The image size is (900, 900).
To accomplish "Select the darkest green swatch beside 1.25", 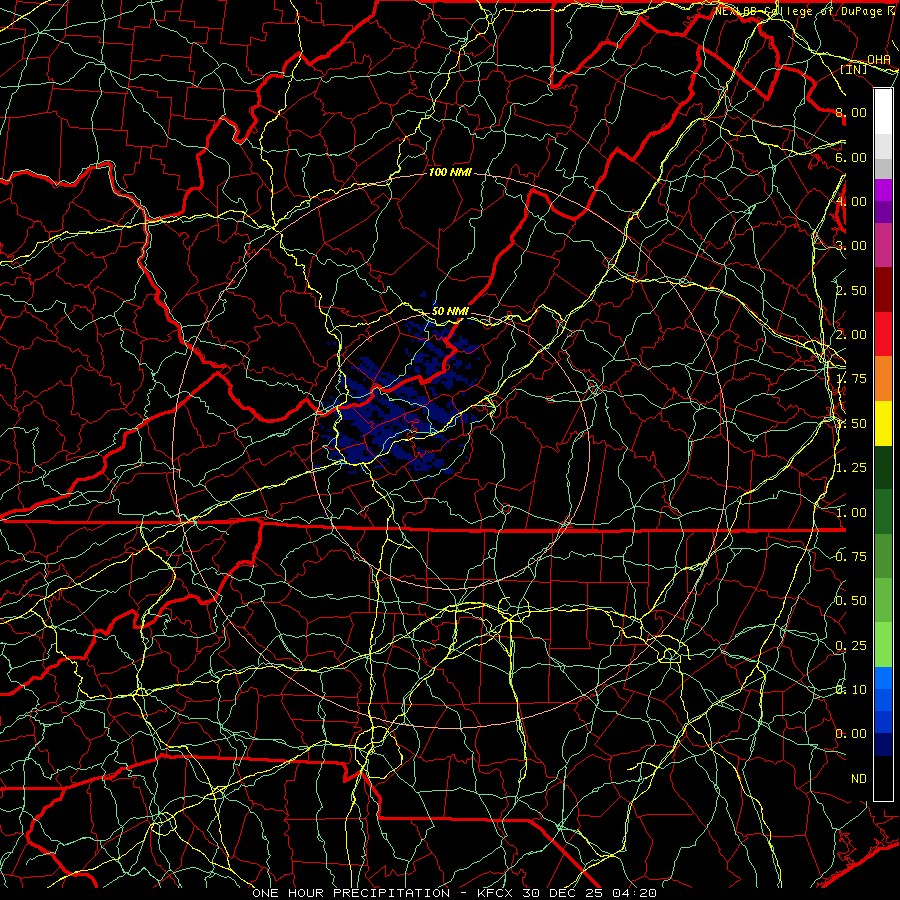I will [883, 467].
